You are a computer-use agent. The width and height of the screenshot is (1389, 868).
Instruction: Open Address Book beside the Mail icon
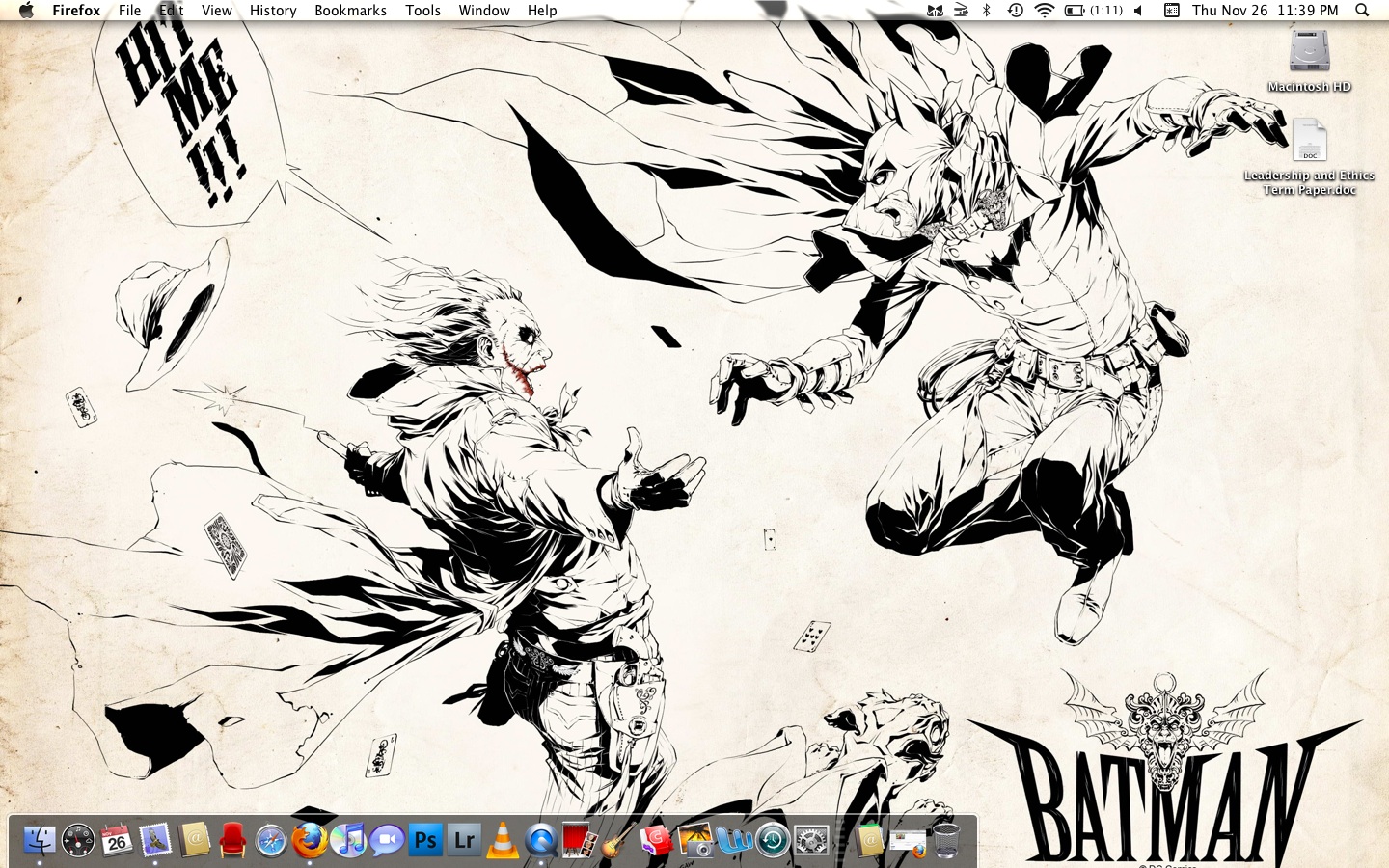click(x=194, y=840)
